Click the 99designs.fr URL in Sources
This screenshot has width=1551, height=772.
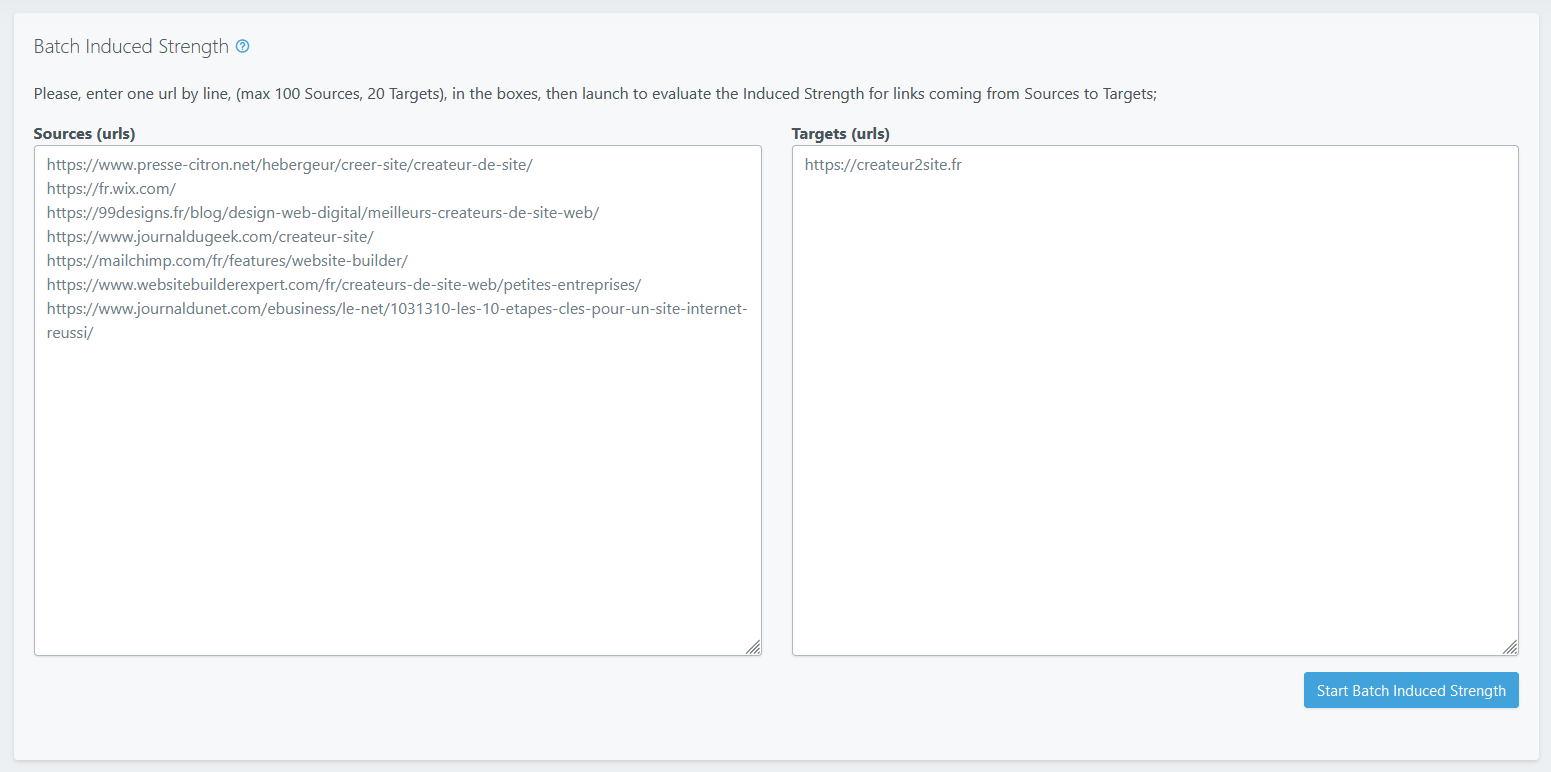click(x=322, y=213)
